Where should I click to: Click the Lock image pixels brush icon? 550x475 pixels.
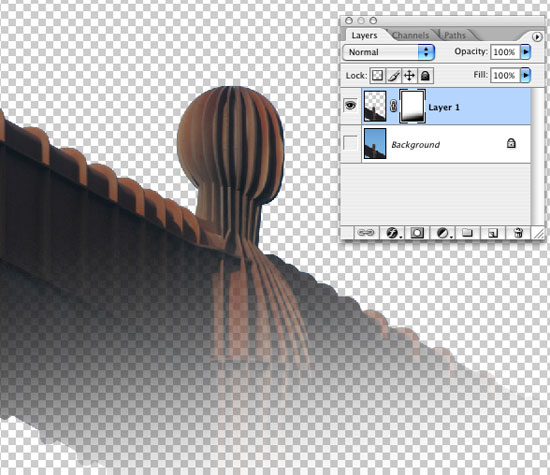point(394,75)
